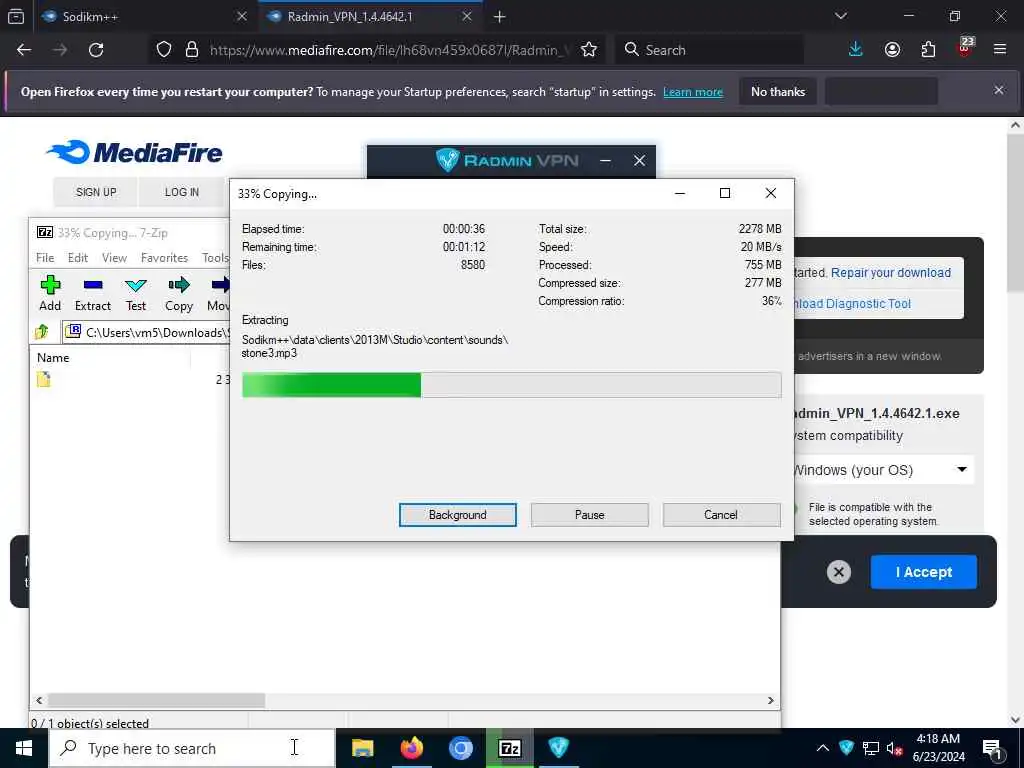Viewport: 1024px width, 768px height.
Task: Click MediaFire SIGN UP button
Action: [x=96, y=192]
